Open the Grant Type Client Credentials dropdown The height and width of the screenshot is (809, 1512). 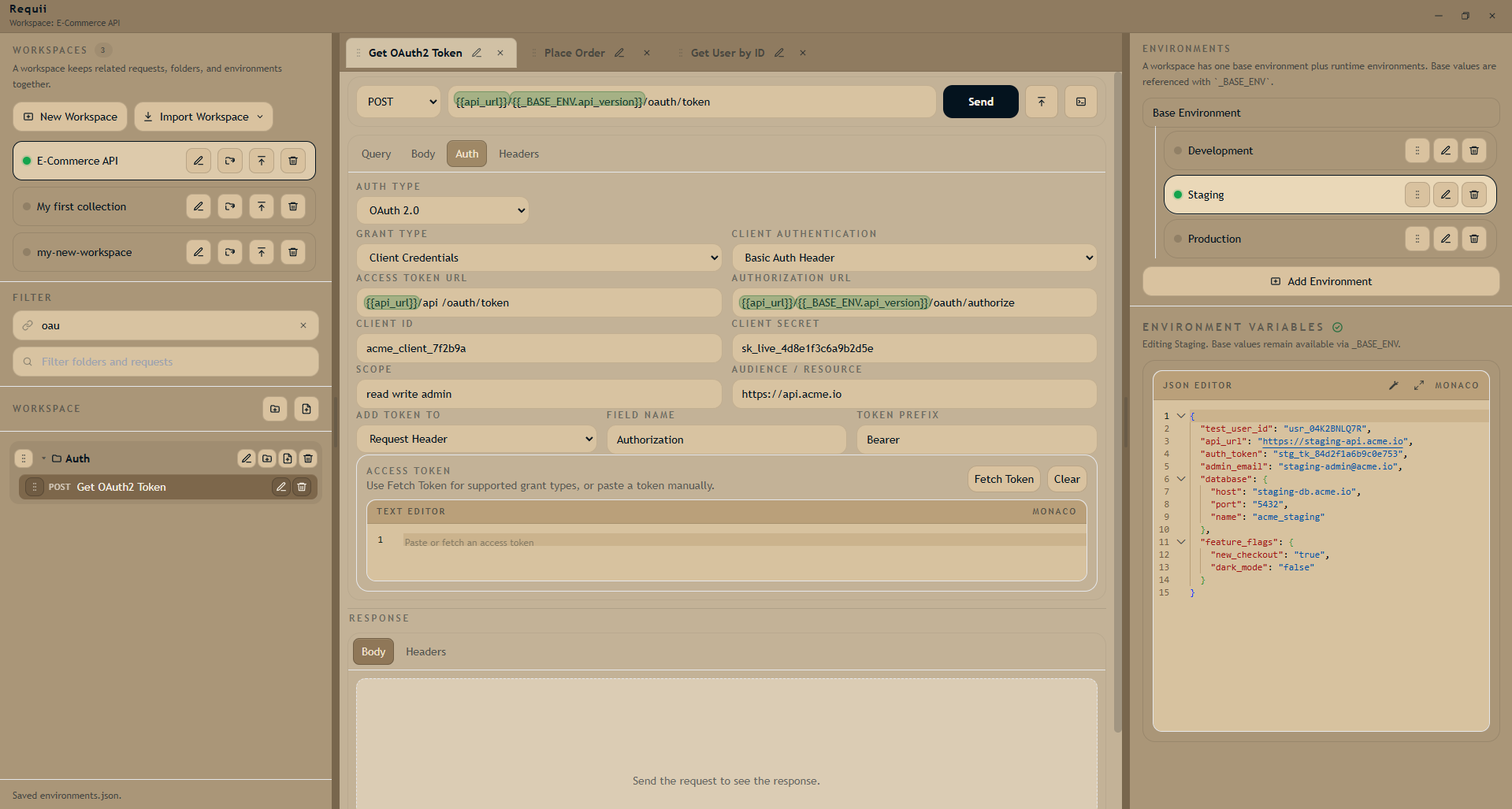tap(539, 258)
